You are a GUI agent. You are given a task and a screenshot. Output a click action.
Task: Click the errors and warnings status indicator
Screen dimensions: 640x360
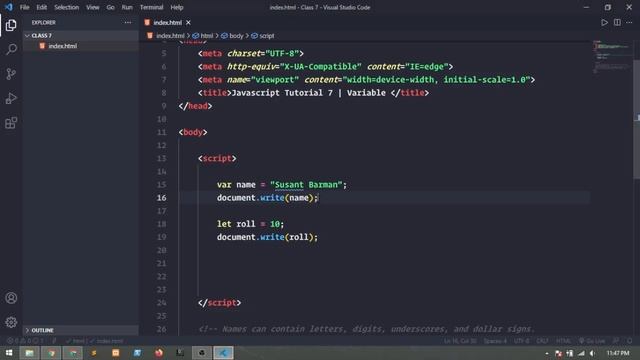point(25,341)
